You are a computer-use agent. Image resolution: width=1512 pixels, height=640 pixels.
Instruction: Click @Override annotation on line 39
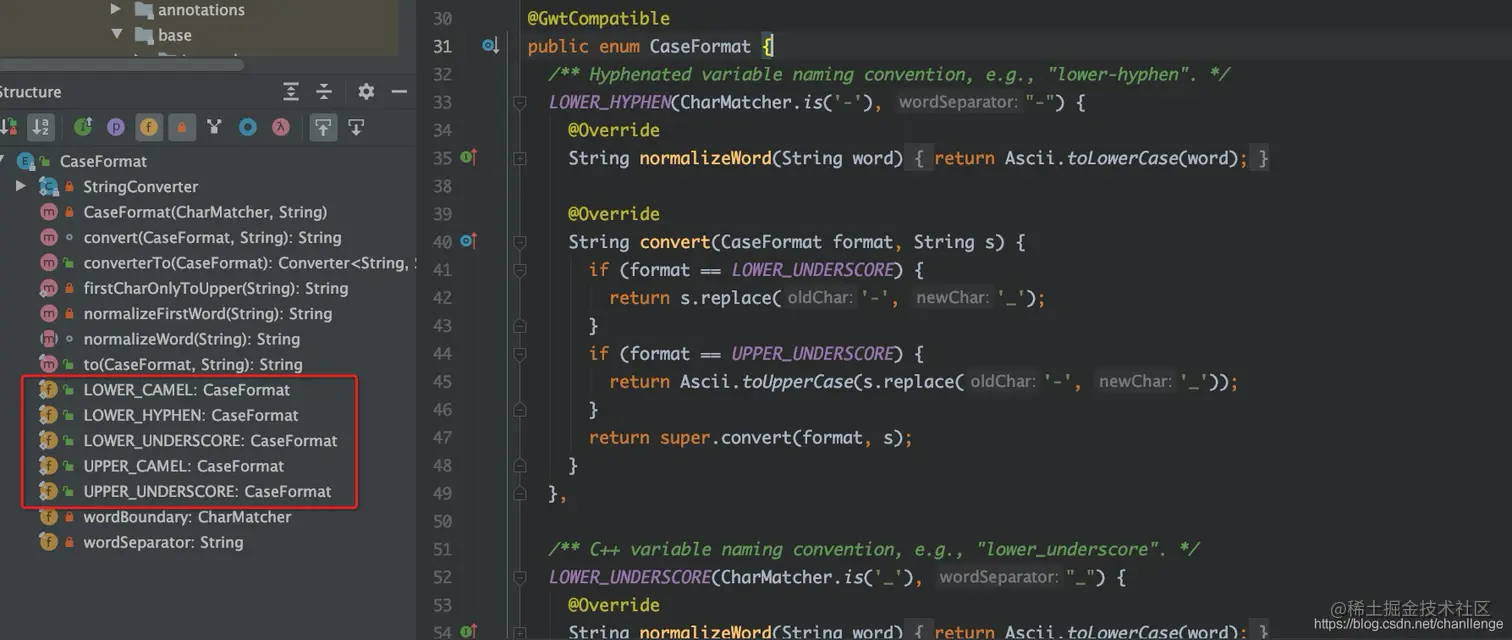point(614,214)
